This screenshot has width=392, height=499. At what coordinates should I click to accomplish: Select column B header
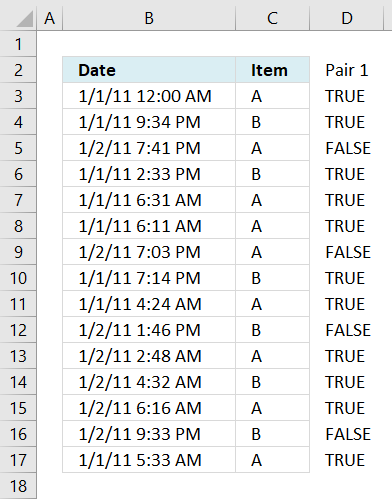[x=149, y=18]
